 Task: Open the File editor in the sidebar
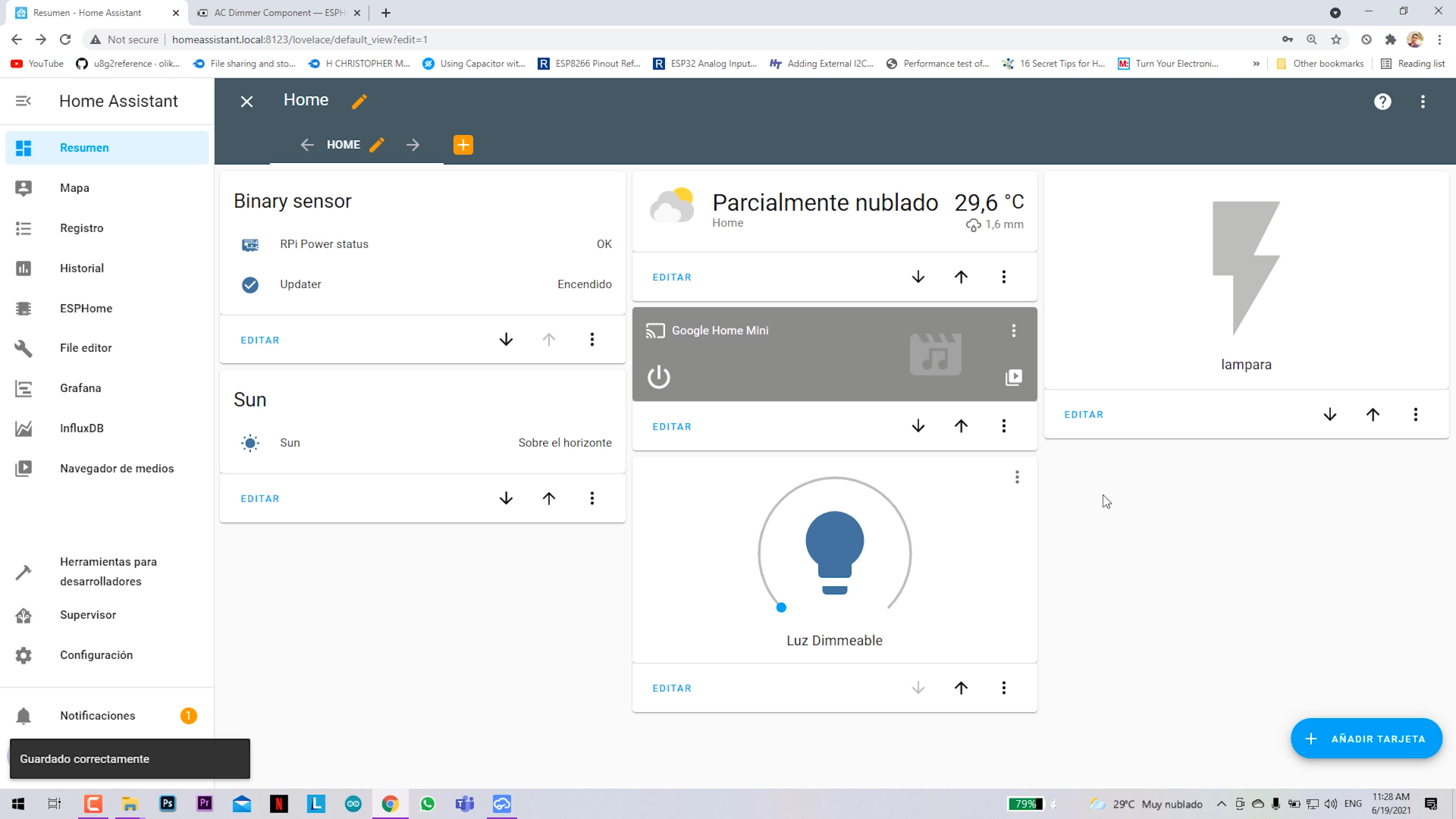click(x=86, y=347)
